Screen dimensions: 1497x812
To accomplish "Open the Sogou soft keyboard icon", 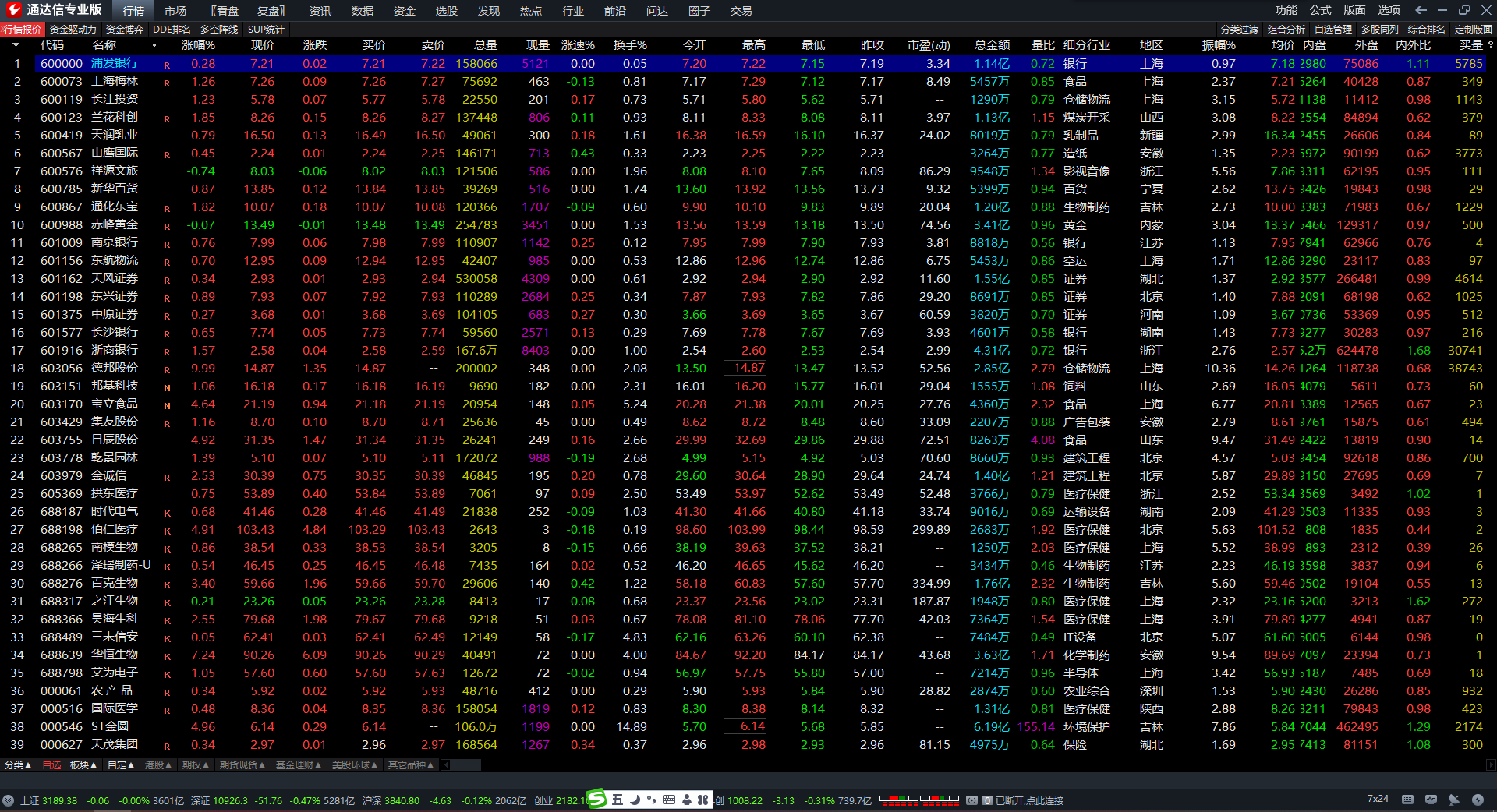I will coord(669,800).
